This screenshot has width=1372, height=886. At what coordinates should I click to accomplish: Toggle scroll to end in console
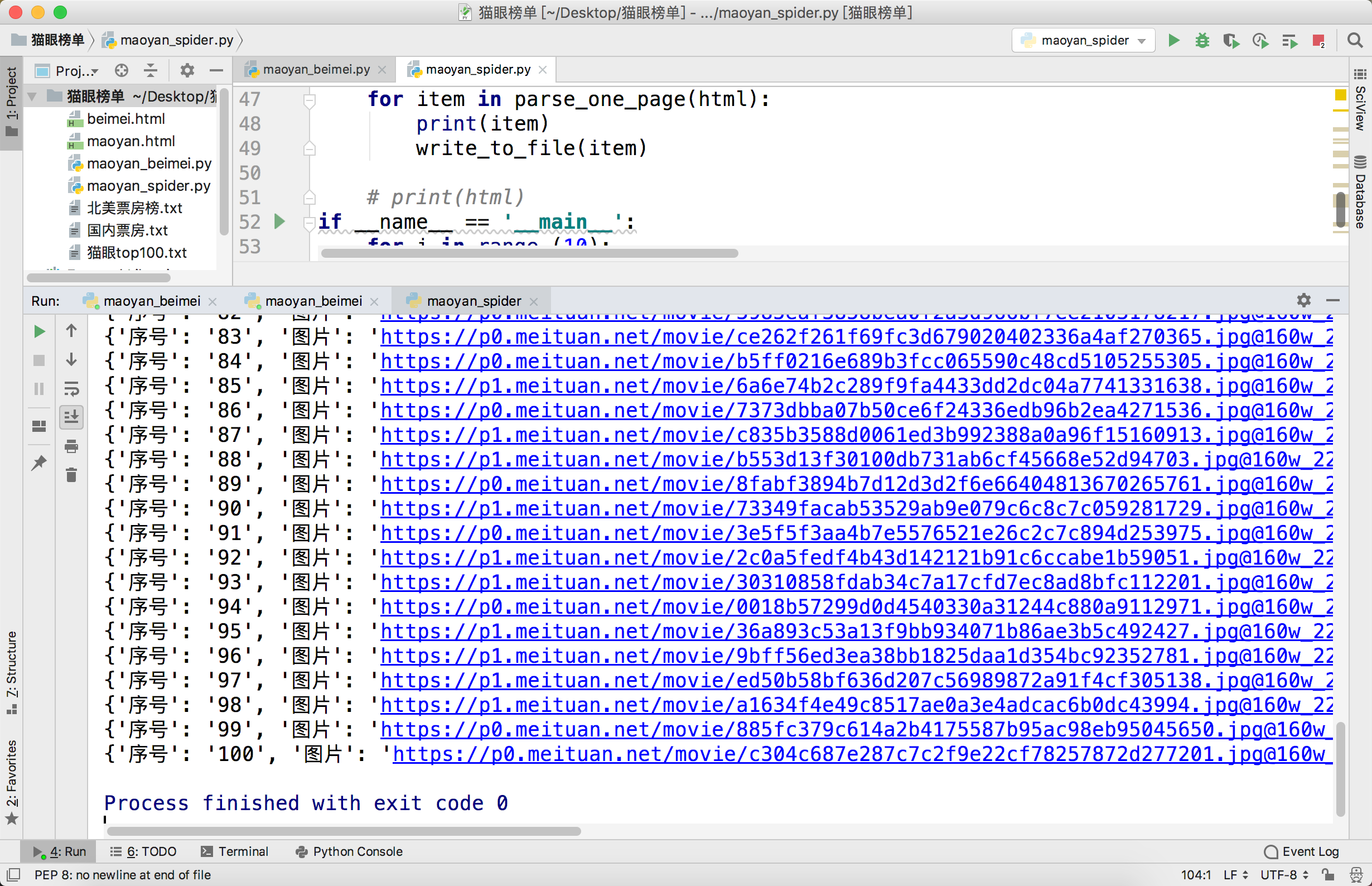point(71,417)
